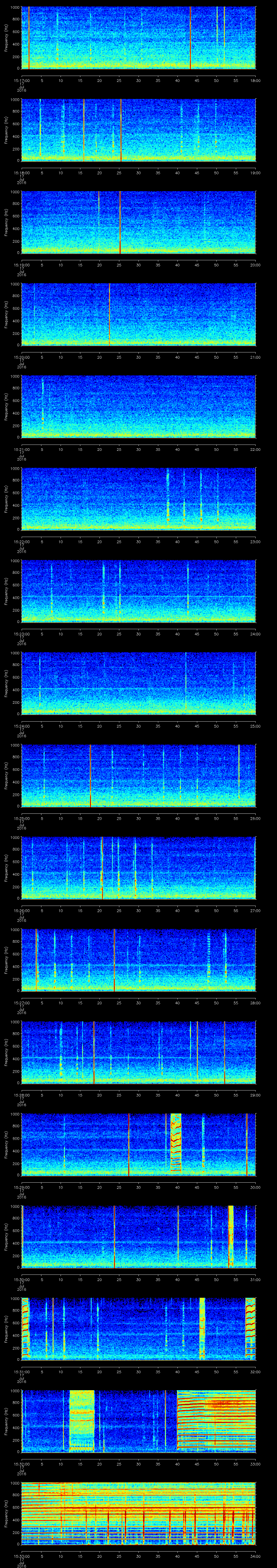Click the 15:30:00 start time label
Viewport: 277px width, 1568px height.
(21, 1279)
